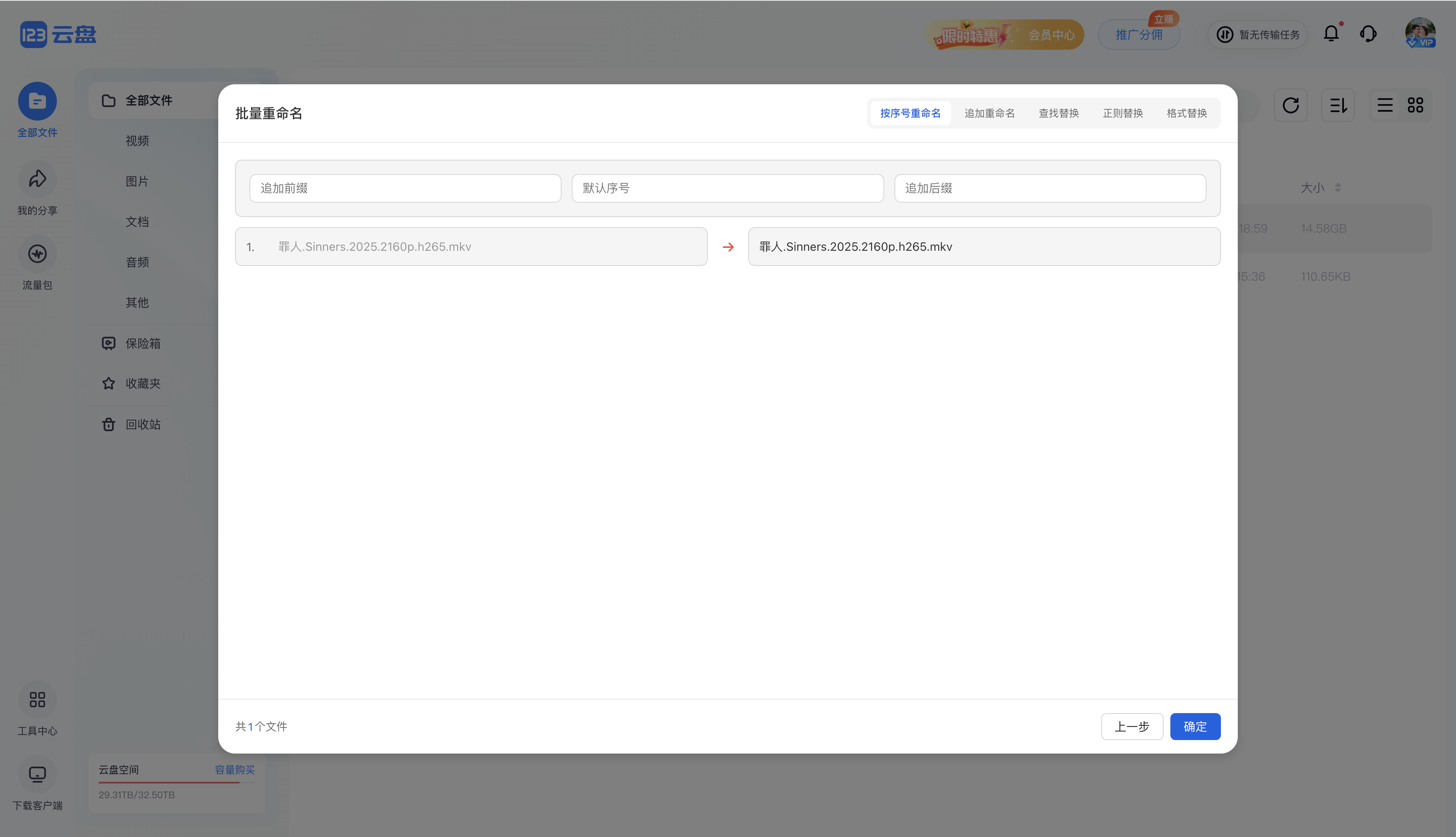The height and width of the screenshot is (837, 1456).
Task: Open customer service headset icon
Action: coord(1368,34)
